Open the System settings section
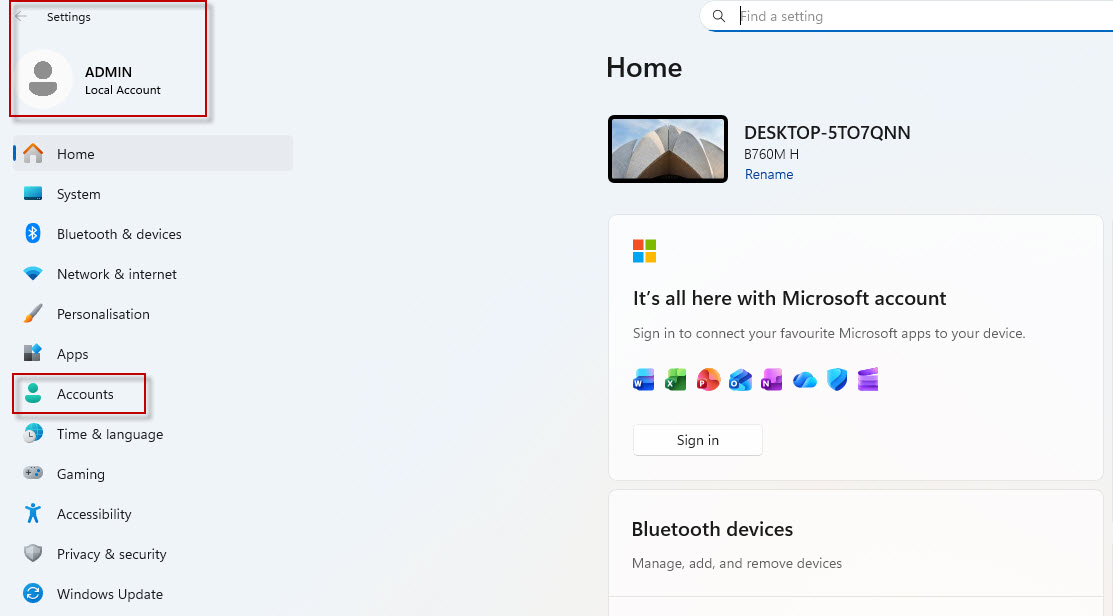This screenshot has height=616, width=1113. [153, 194]
